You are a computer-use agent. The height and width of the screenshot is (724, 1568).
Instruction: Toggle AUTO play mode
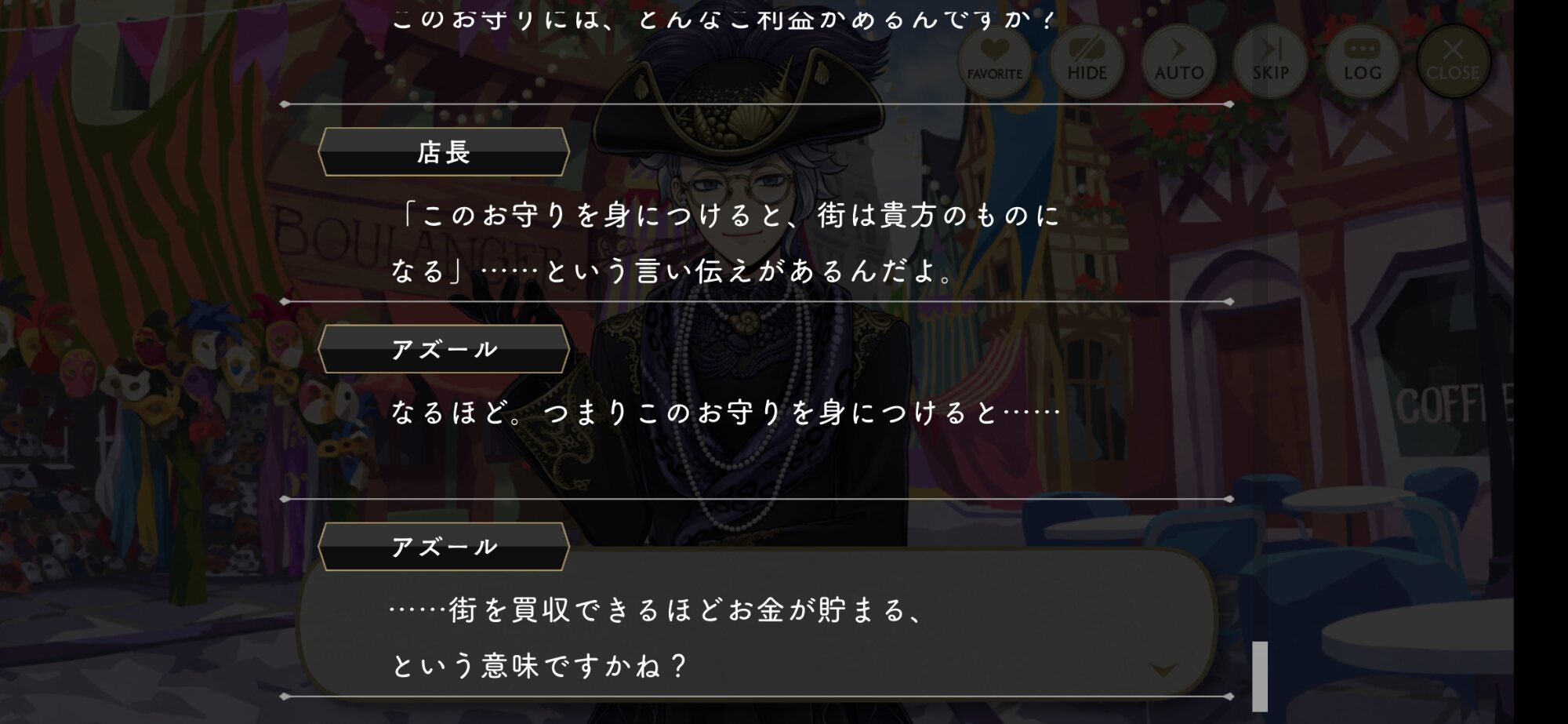pyautogui.click(x=1178, y=61)
